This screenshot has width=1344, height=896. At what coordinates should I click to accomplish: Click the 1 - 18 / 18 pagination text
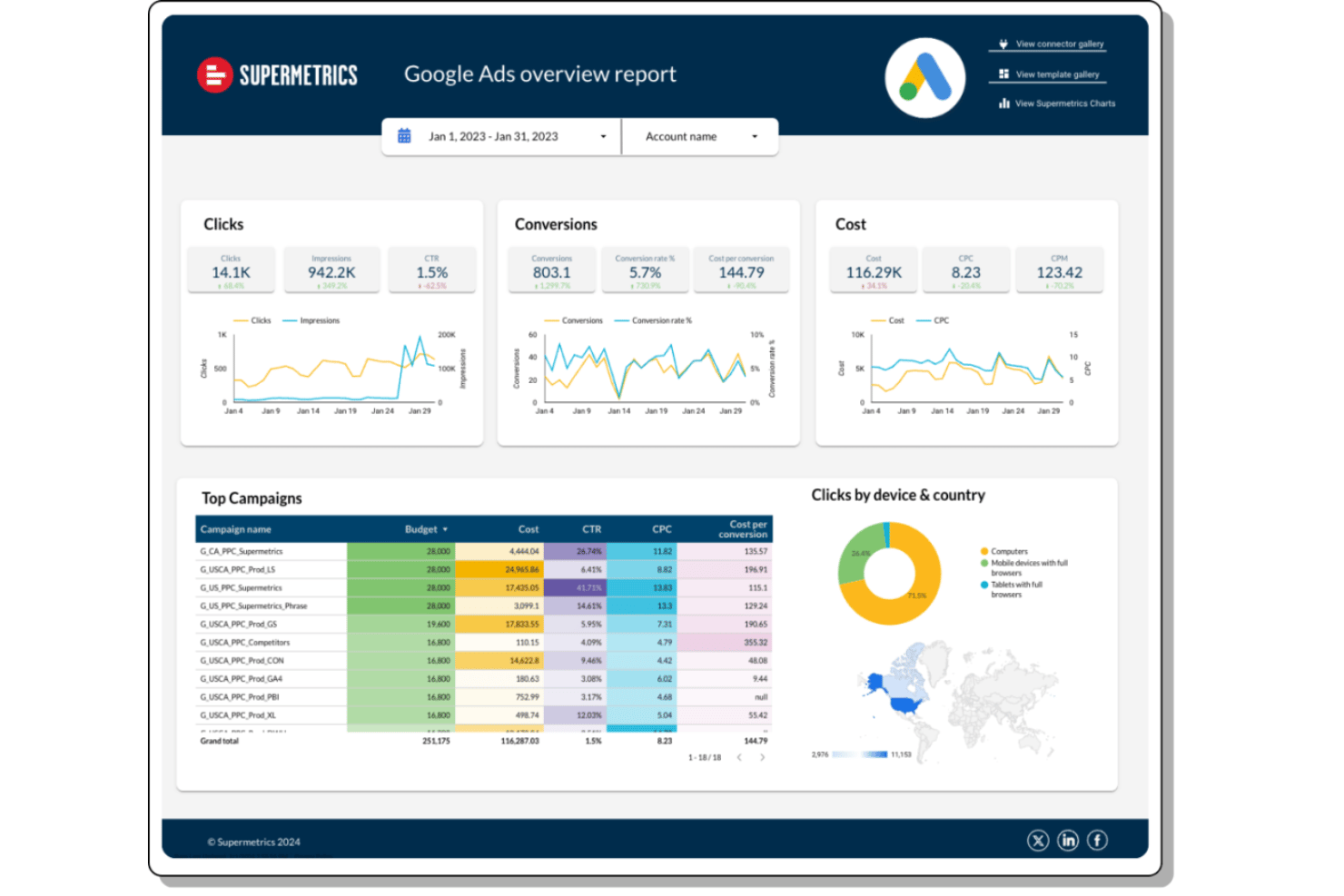[705, 757]
